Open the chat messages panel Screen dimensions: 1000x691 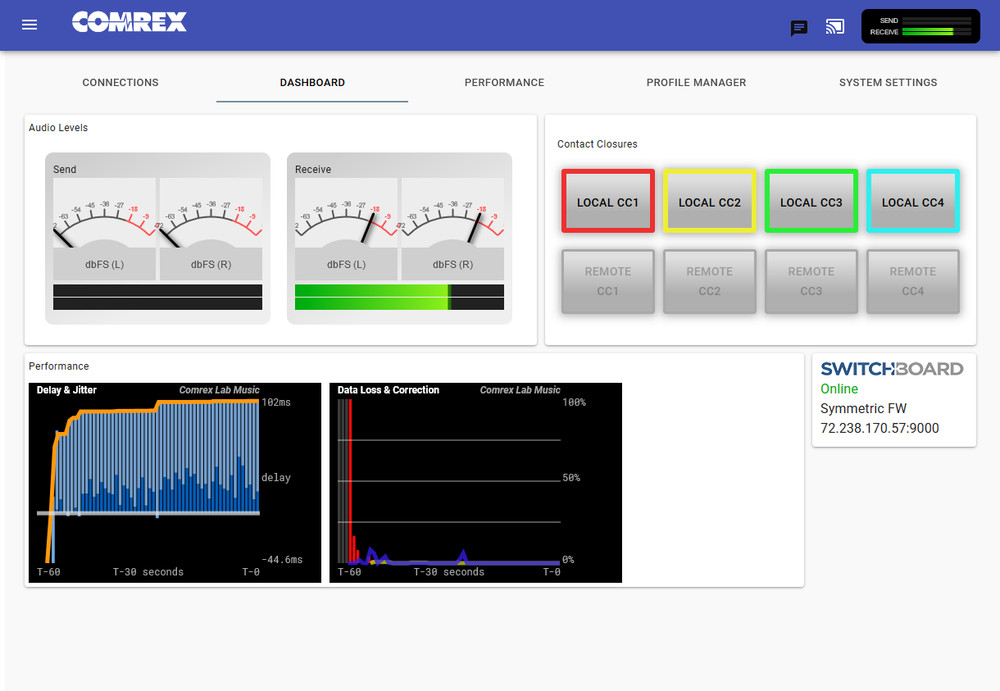[x=799, y=28]
